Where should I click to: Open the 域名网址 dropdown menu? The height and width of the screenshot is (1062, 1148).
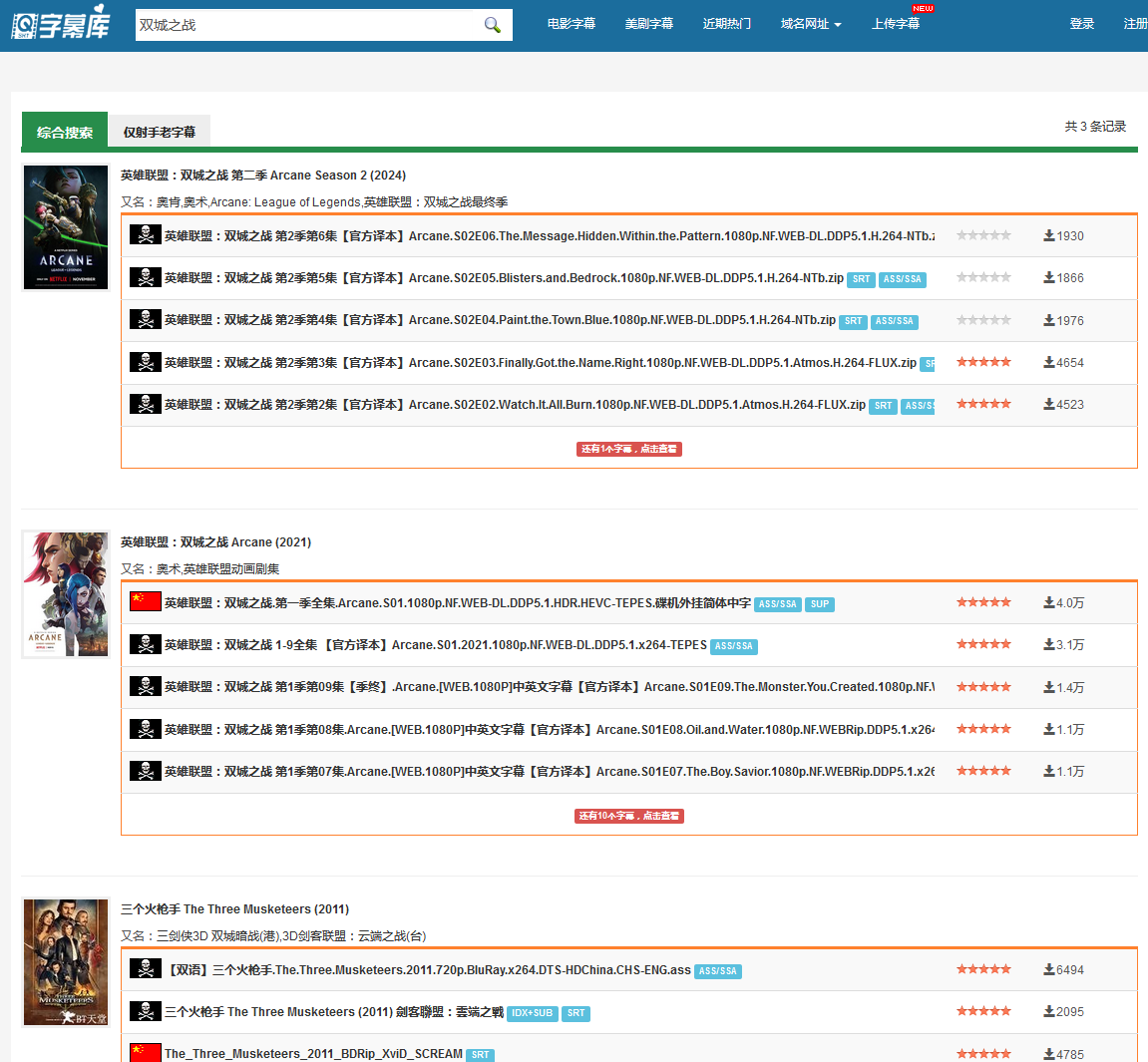[811, 24]
